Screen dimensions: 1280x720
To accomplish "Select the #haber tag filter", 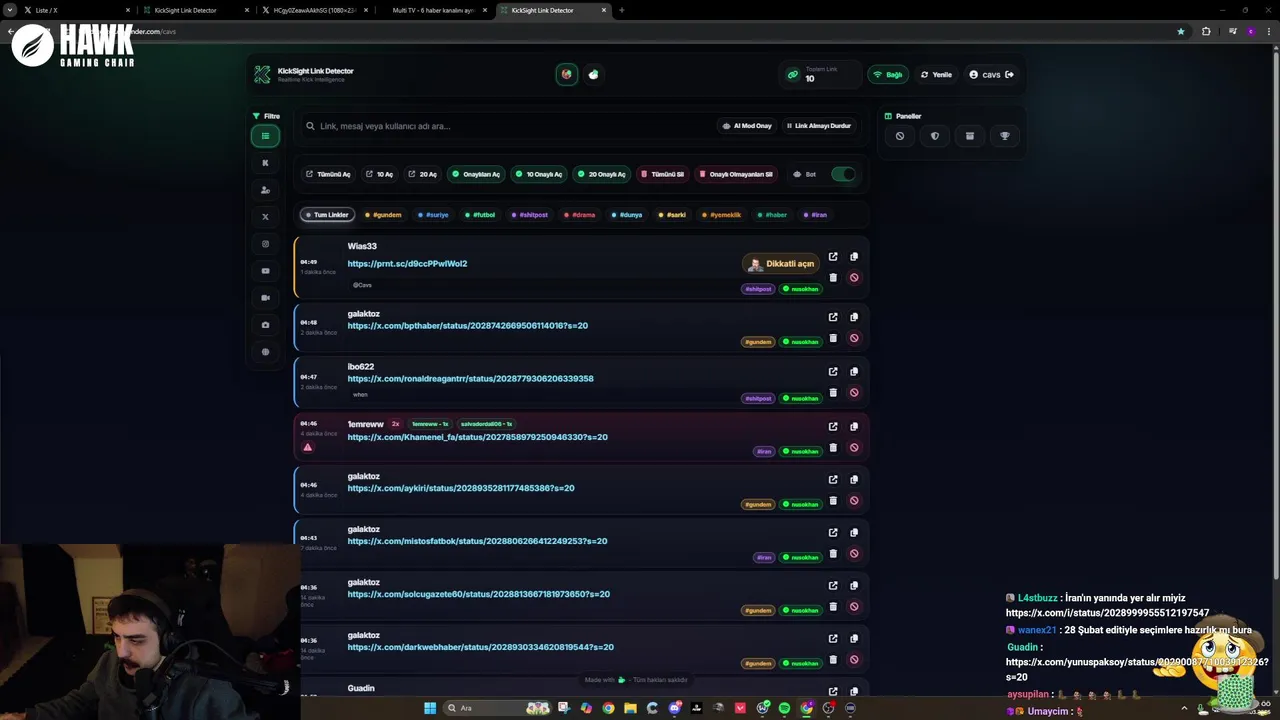I will pos(773,215).
